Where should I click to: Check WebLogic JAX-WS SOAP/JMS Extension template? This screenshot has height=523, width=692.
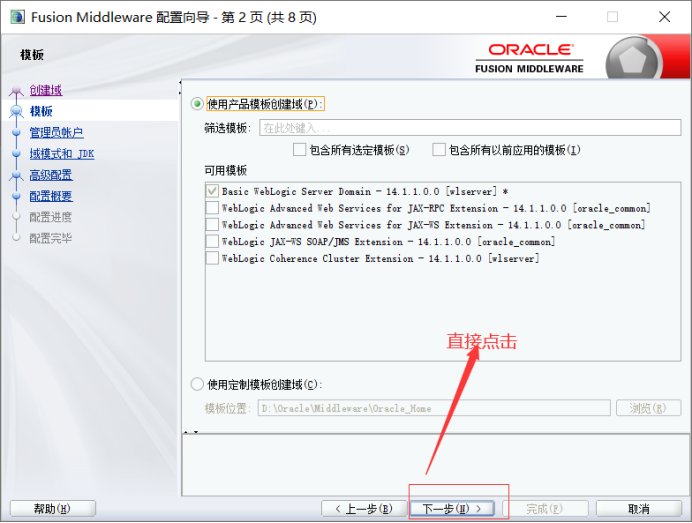click(x=212, y=241)
